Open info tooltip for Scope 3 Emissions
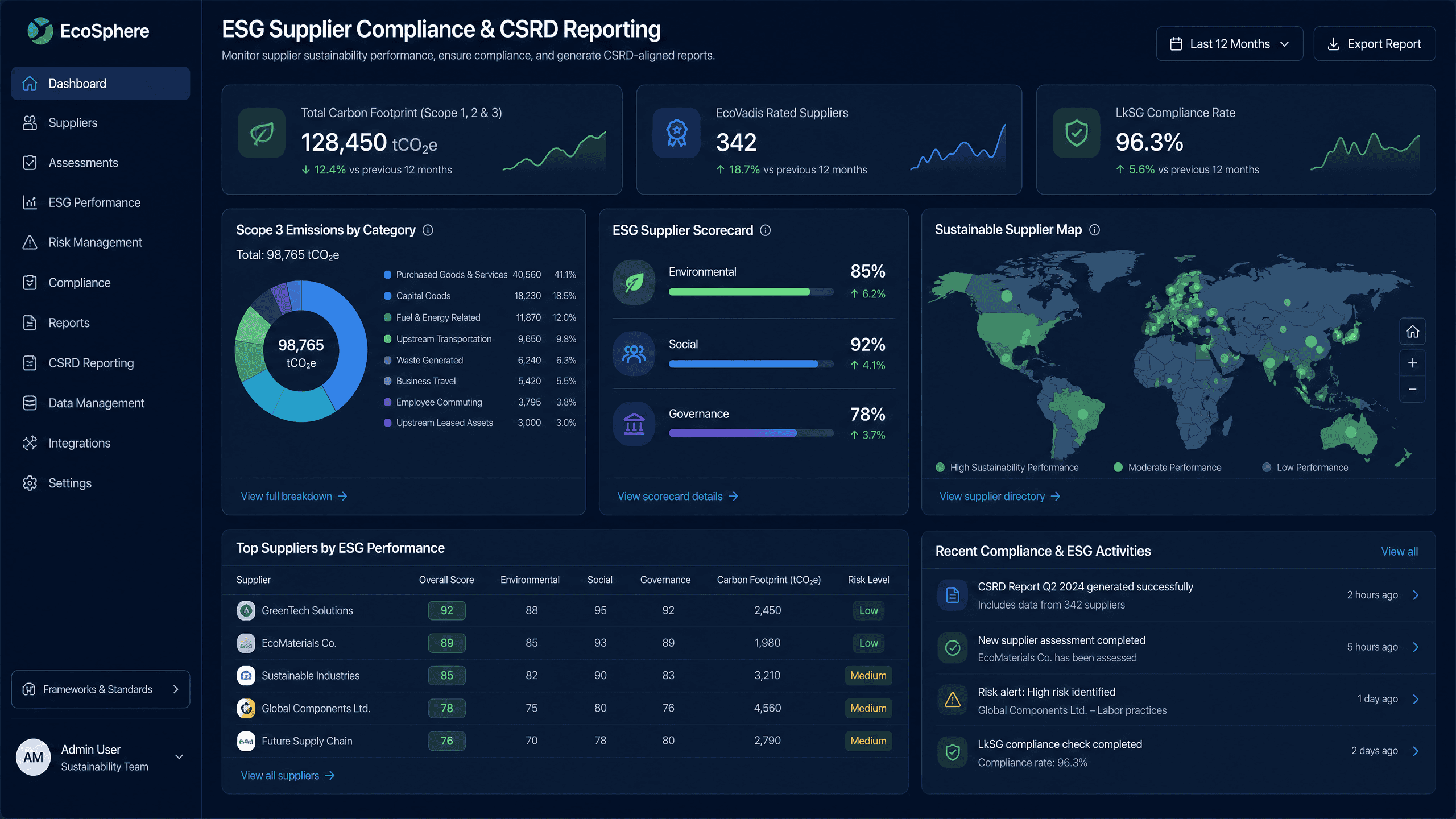Image resolution: width=1456 pixels, height=819 pixels. (x=428, y=230)
